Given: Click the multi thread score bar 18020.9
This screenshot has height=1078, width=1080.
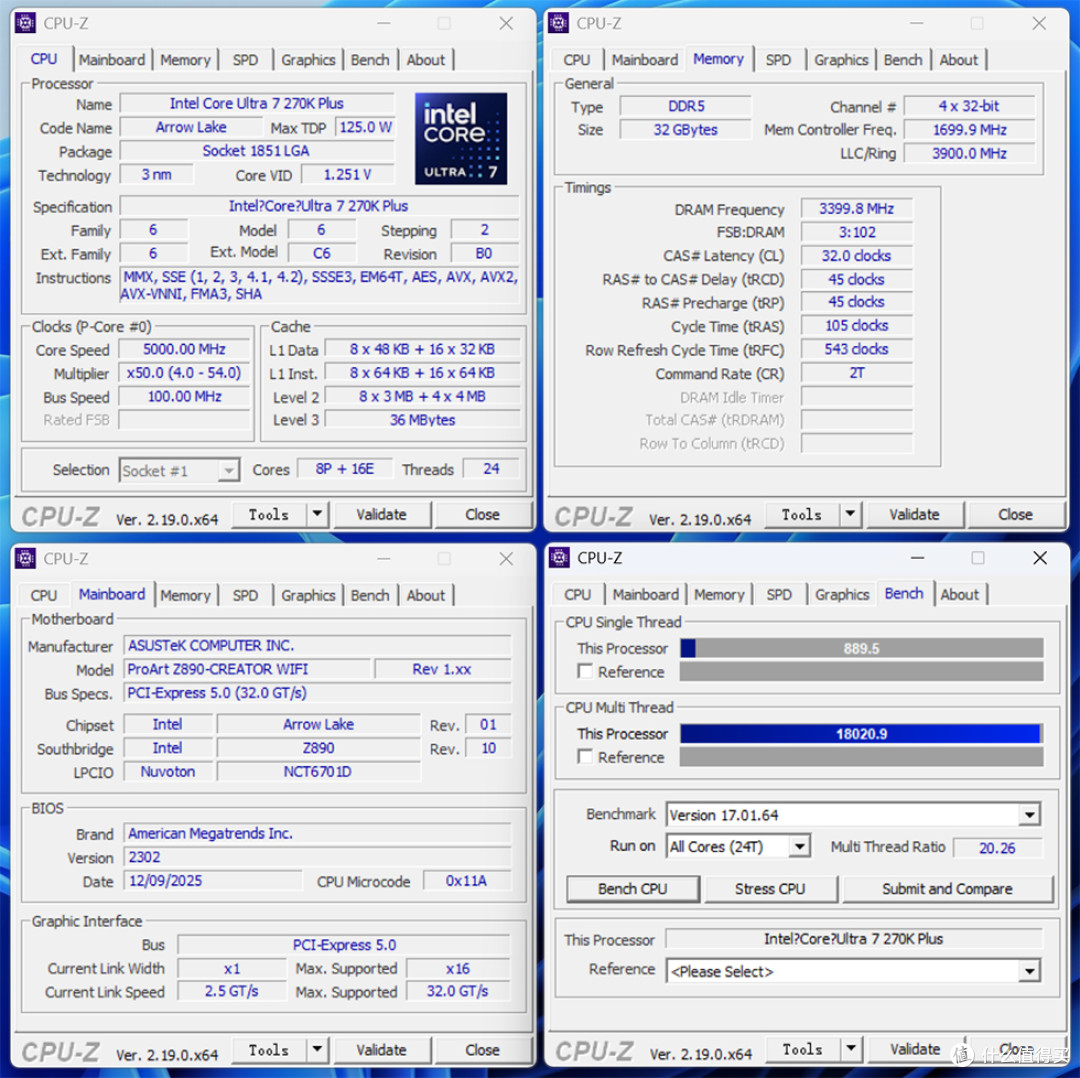Looking at the screenshot, I should coord(861,734).
